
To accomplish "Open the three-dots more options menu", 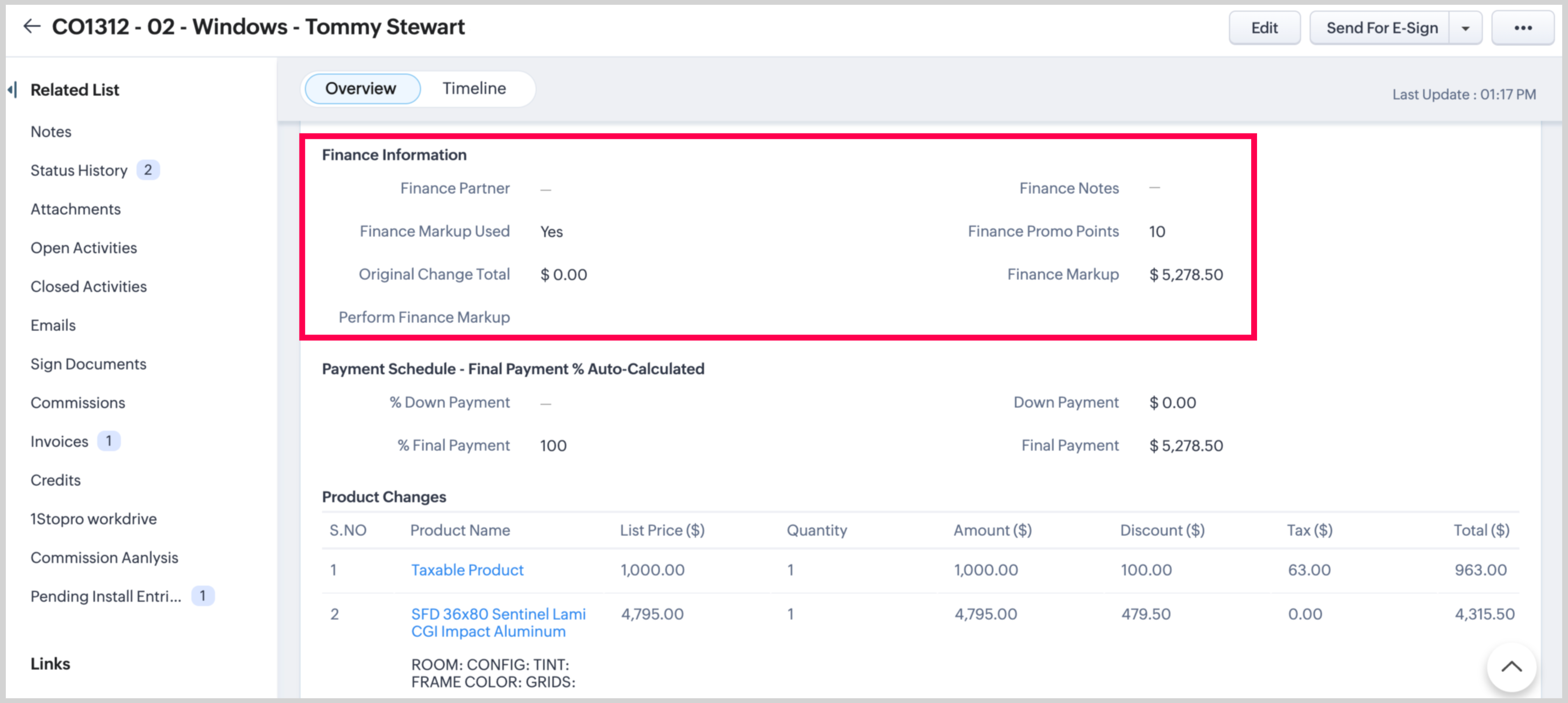I will [1522, 28].
